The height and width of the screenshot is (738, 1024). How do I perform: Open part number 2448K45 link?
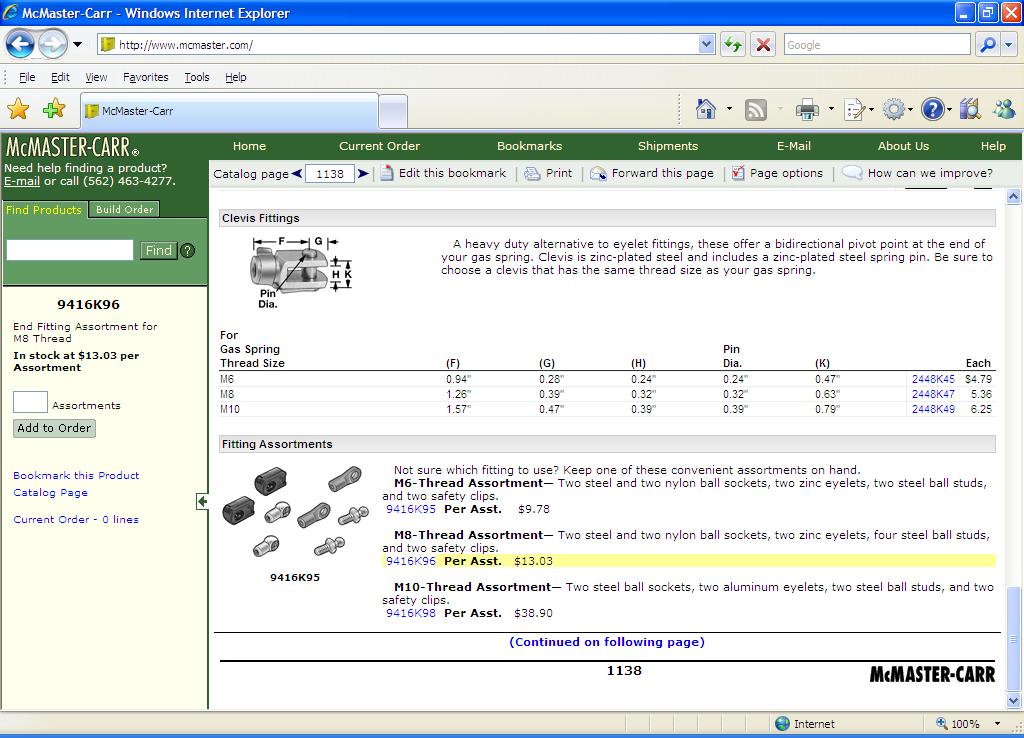933,379
